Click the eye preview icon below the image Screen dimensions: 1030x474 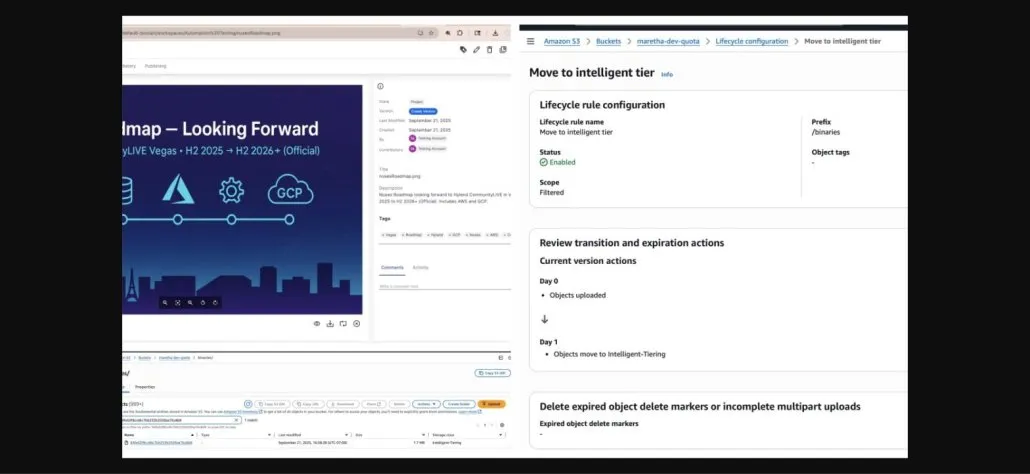[317, 324]
